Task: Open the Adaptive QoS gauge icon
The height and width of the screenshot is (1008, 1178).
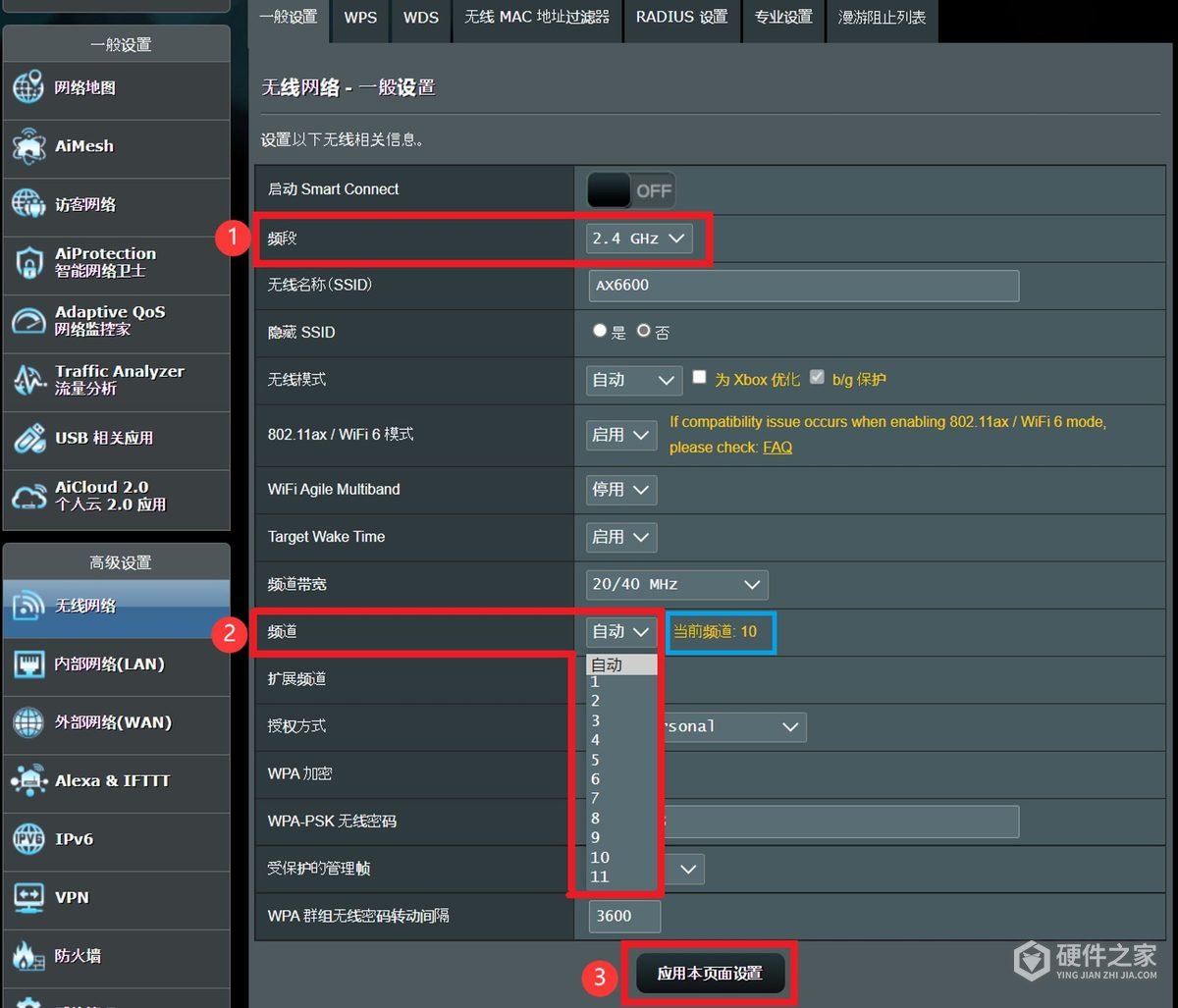Action: coord(28,321)
